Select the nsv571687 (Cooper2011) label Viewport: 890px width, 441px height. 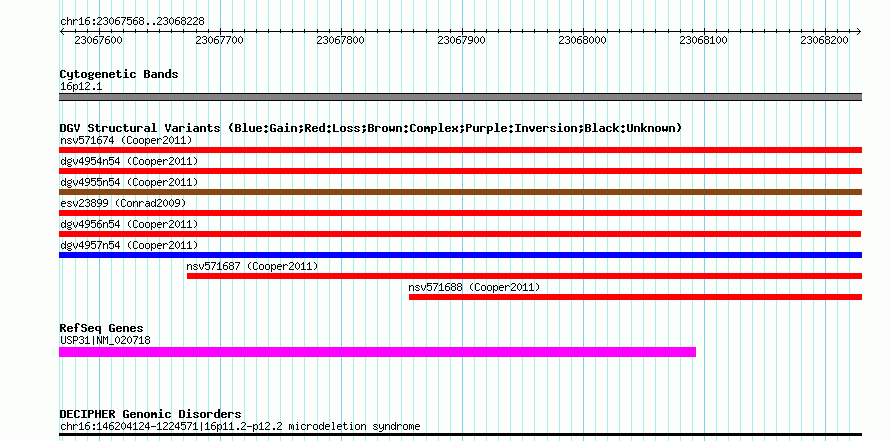tap(252, 266)
